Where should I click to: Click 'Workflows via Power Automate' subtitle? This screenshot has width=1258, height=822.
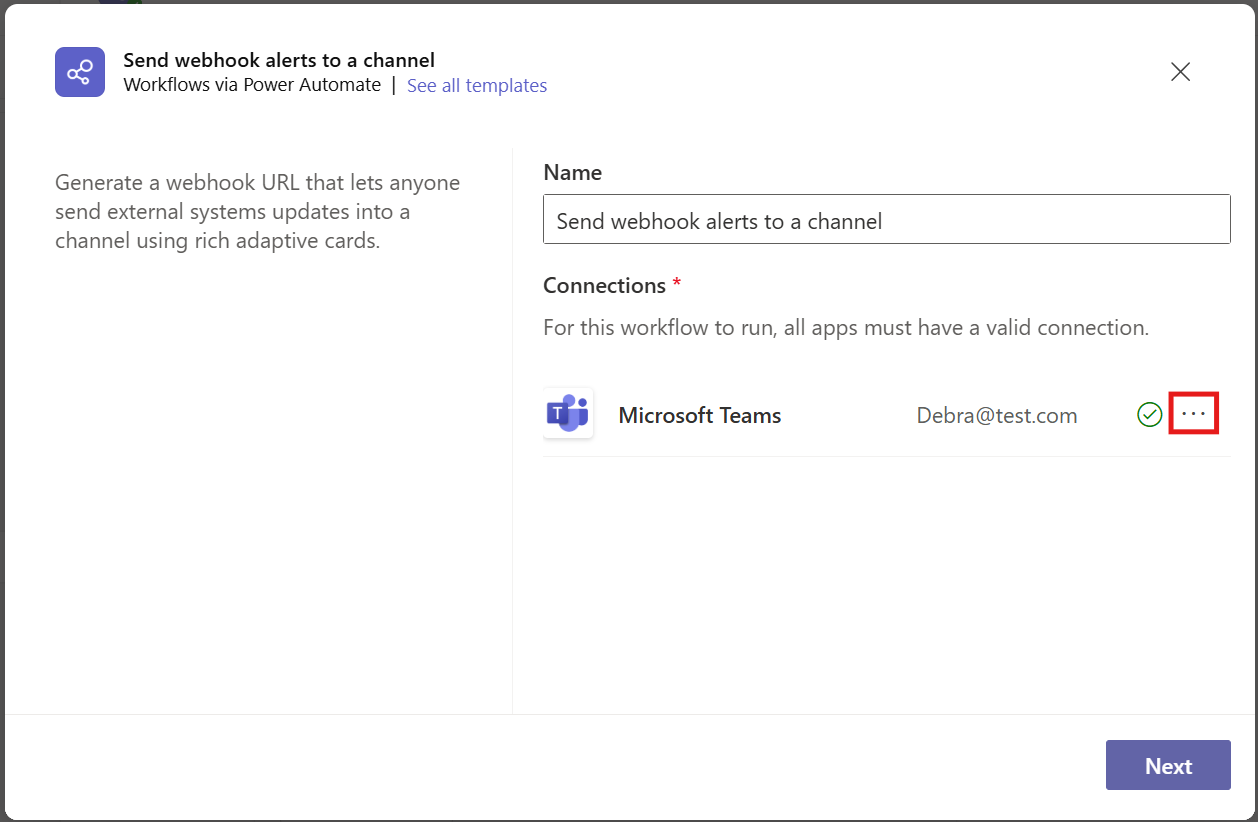252,85
